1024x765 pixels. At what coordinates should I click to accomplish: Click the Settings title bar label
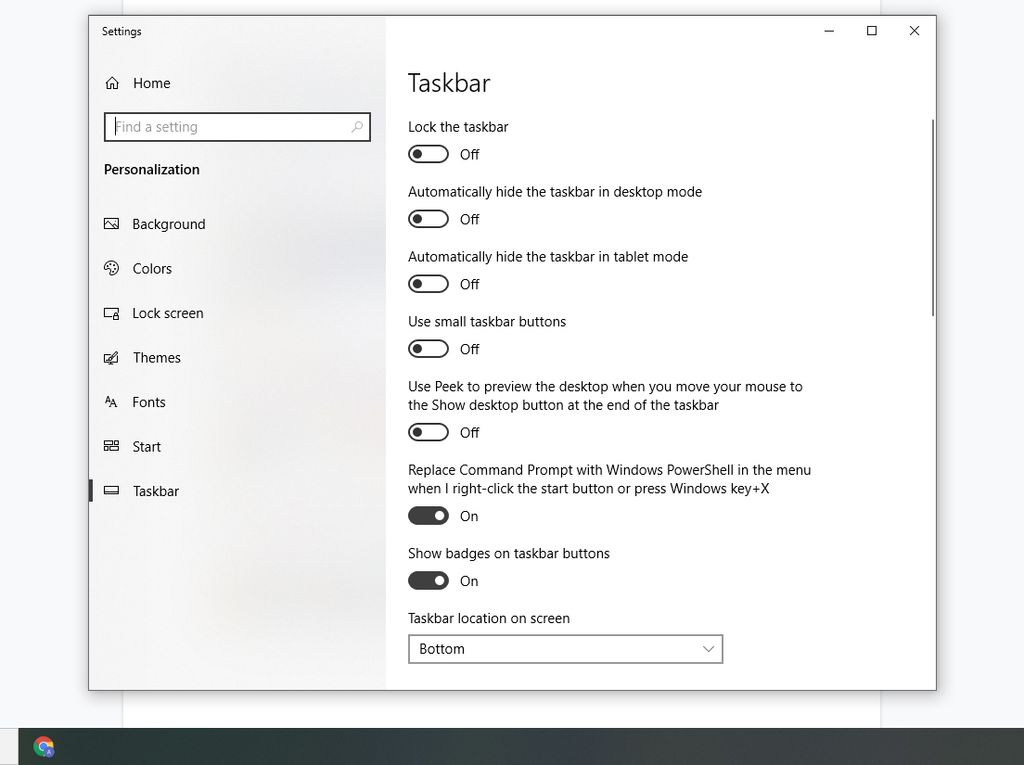pyautogui.click(x=121, y=31)
